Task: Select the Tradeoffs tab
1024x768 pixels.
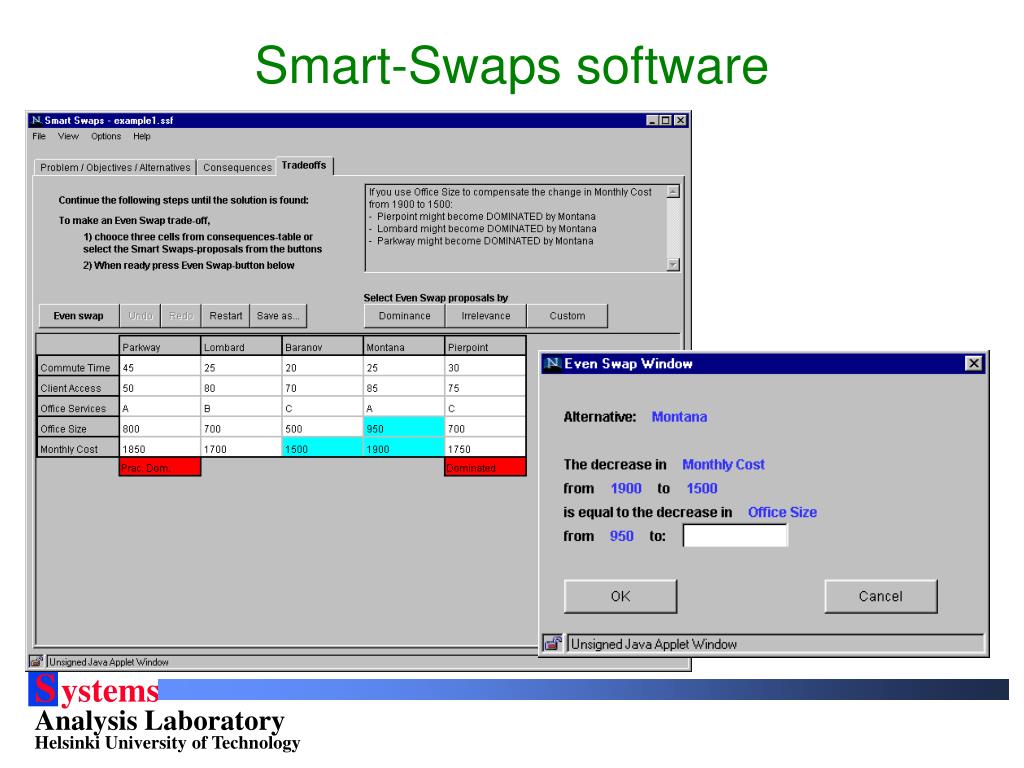Action: point(304,165)
